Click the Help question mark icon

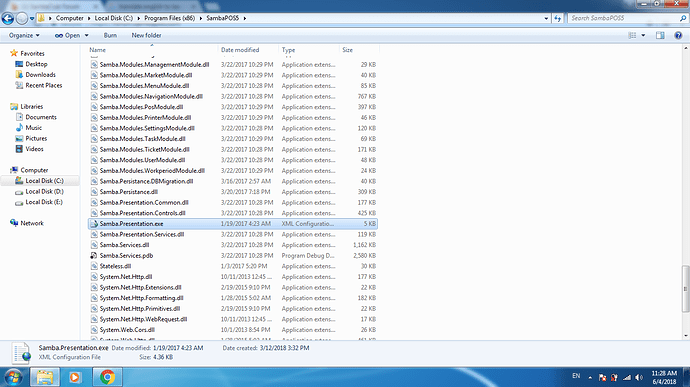678,35
